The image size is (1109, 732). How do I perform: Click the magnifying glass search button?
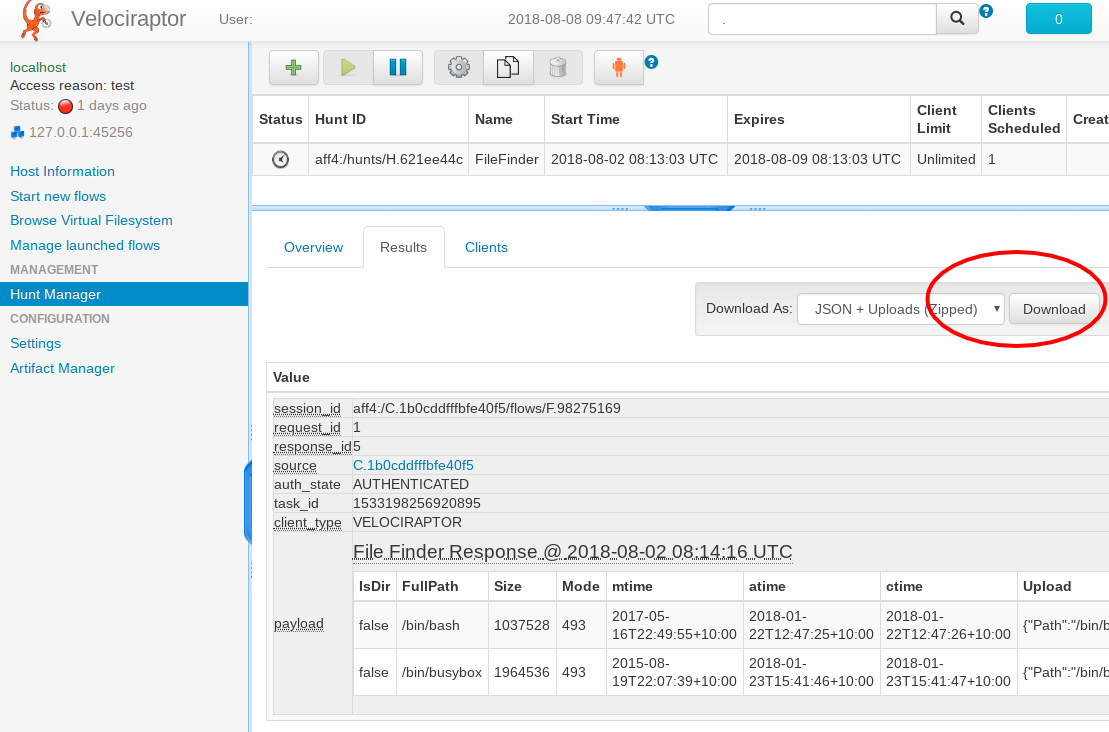pos(956,19)
